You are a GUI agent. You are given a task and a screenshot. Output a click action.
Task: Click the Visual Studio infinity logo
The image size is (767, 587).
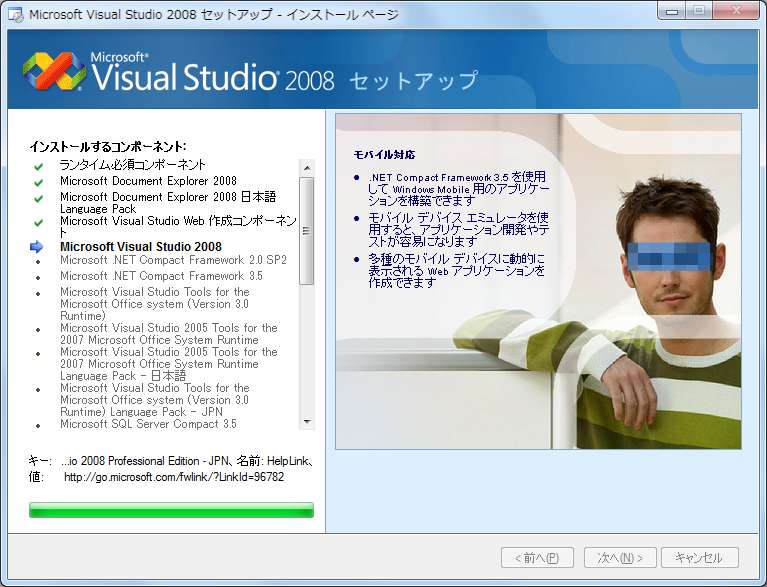pos(54,71)
